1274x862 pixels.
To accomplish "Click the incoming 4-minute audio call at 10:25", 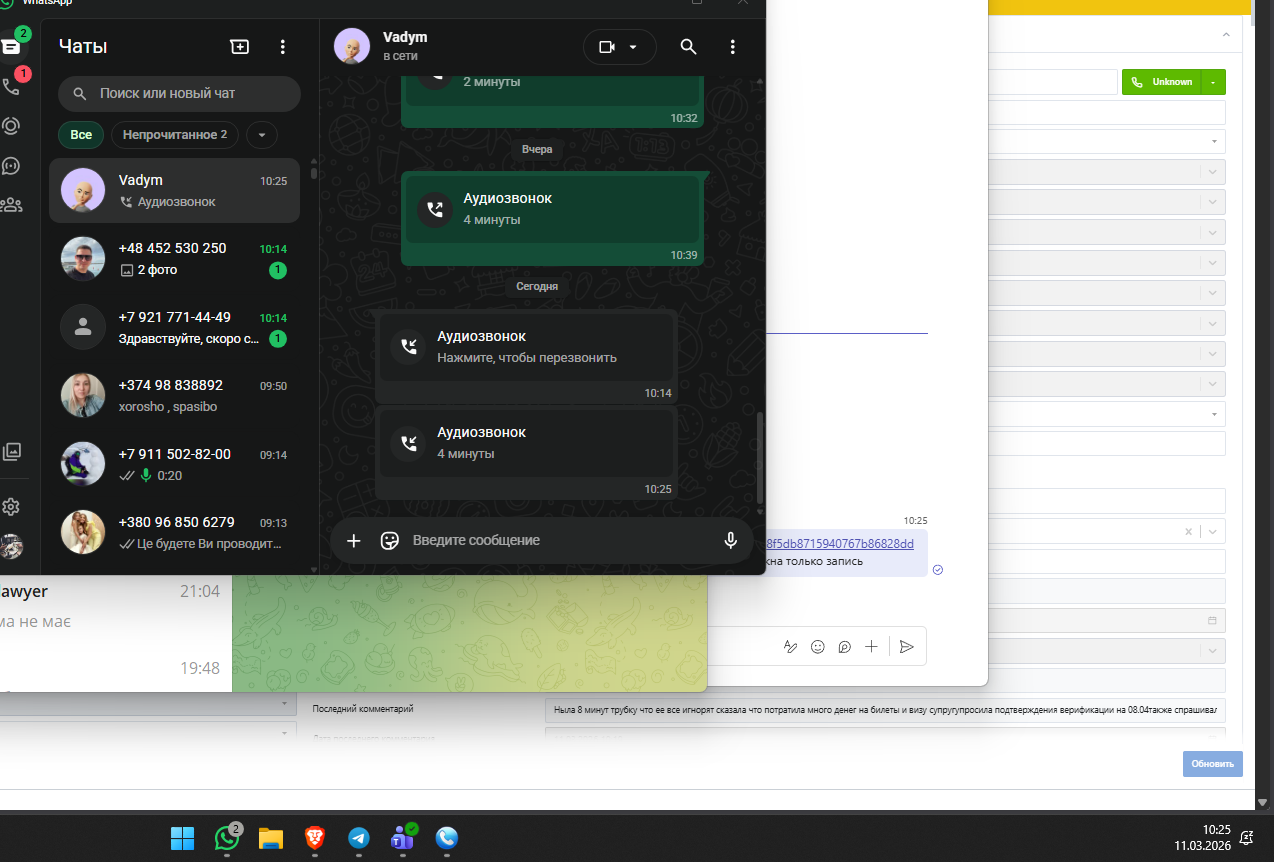I will (526, 452).
